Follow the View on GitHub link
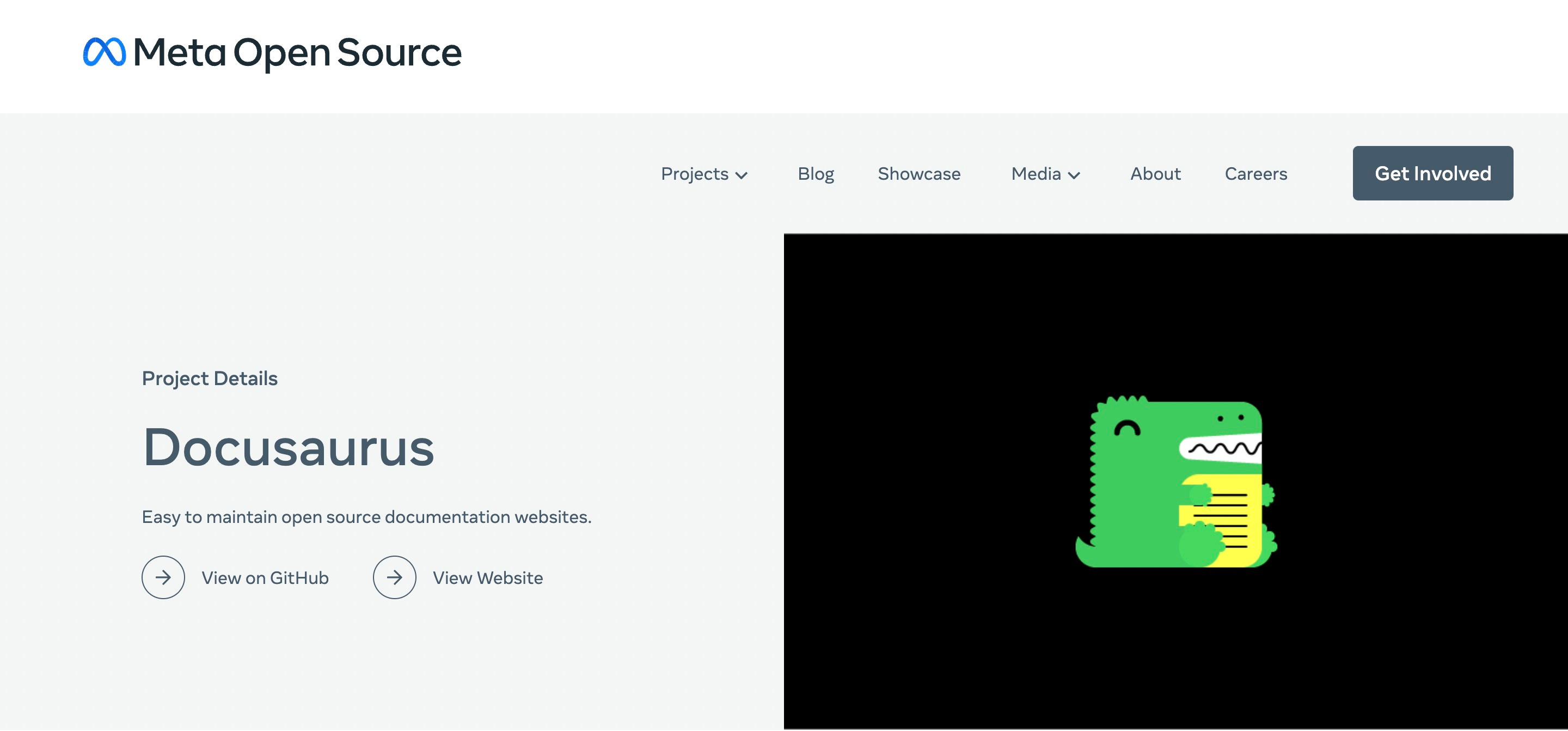This screenshot has height=731, width=1568. point(265,578)
